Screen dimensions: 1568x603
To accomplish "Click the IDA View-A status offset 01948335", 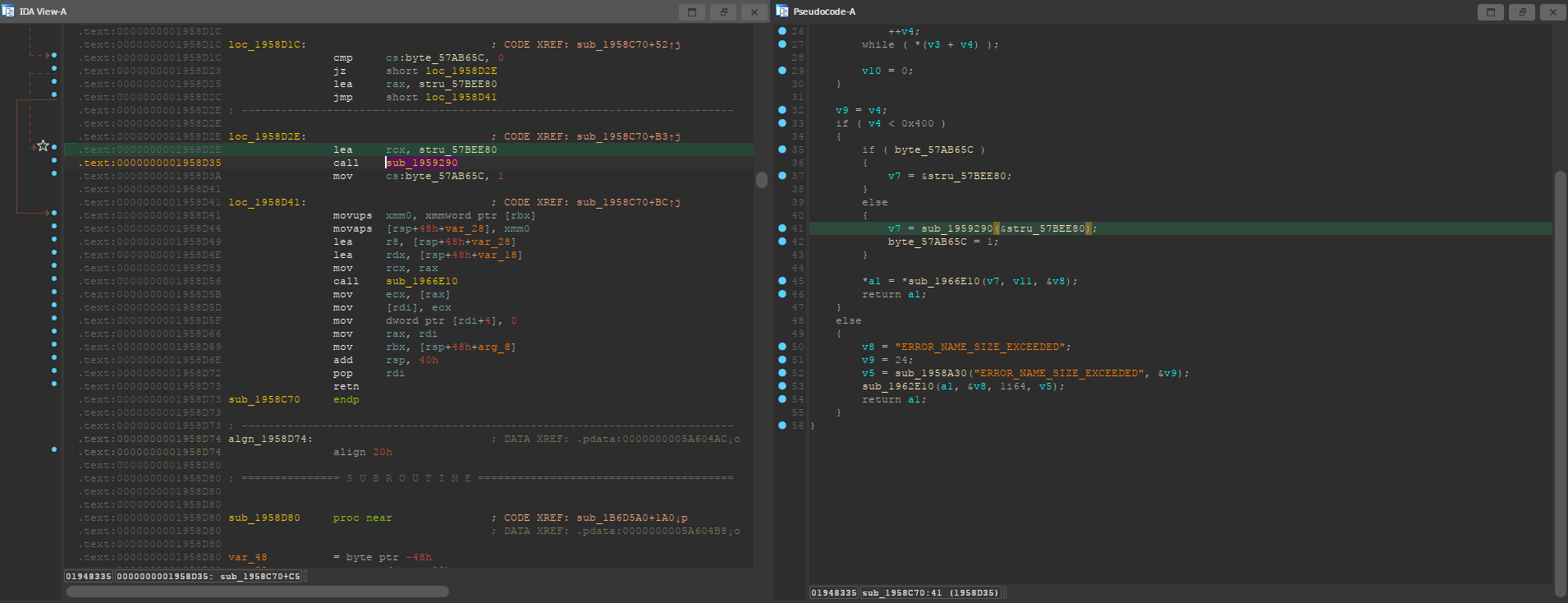I will coord(89,577).
